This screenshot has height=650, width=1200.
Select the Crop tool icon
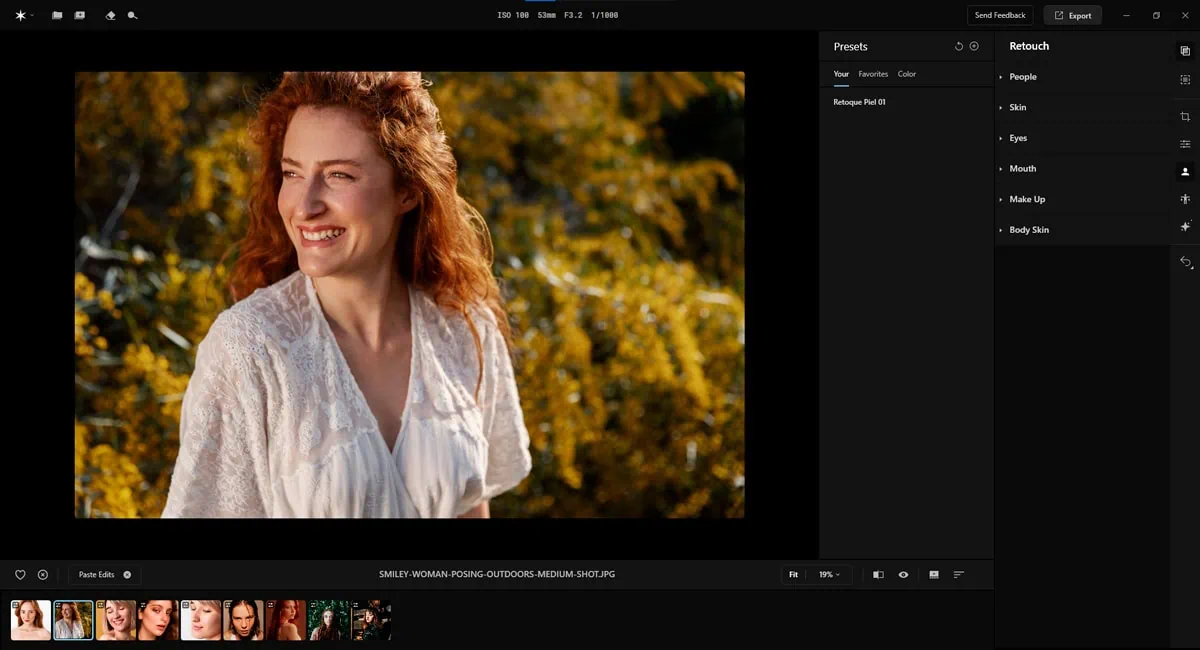1185,117
